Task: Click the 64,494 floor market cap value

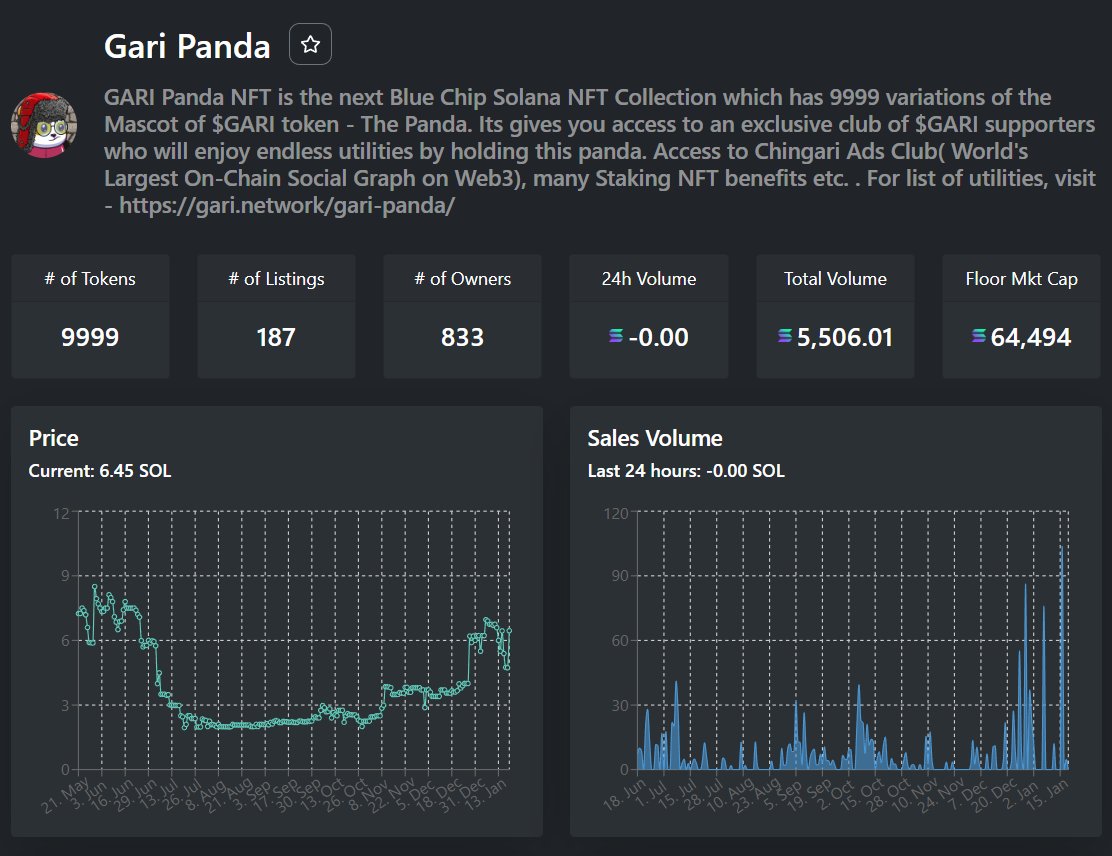Action: click(1031, 337)
